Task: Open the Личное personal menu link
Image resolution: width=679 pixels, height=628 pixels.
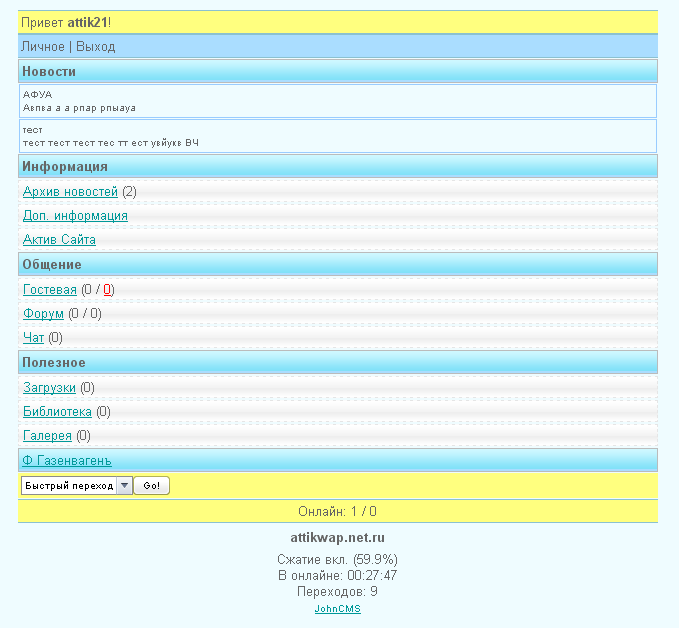Action: (x=42, y=47)
